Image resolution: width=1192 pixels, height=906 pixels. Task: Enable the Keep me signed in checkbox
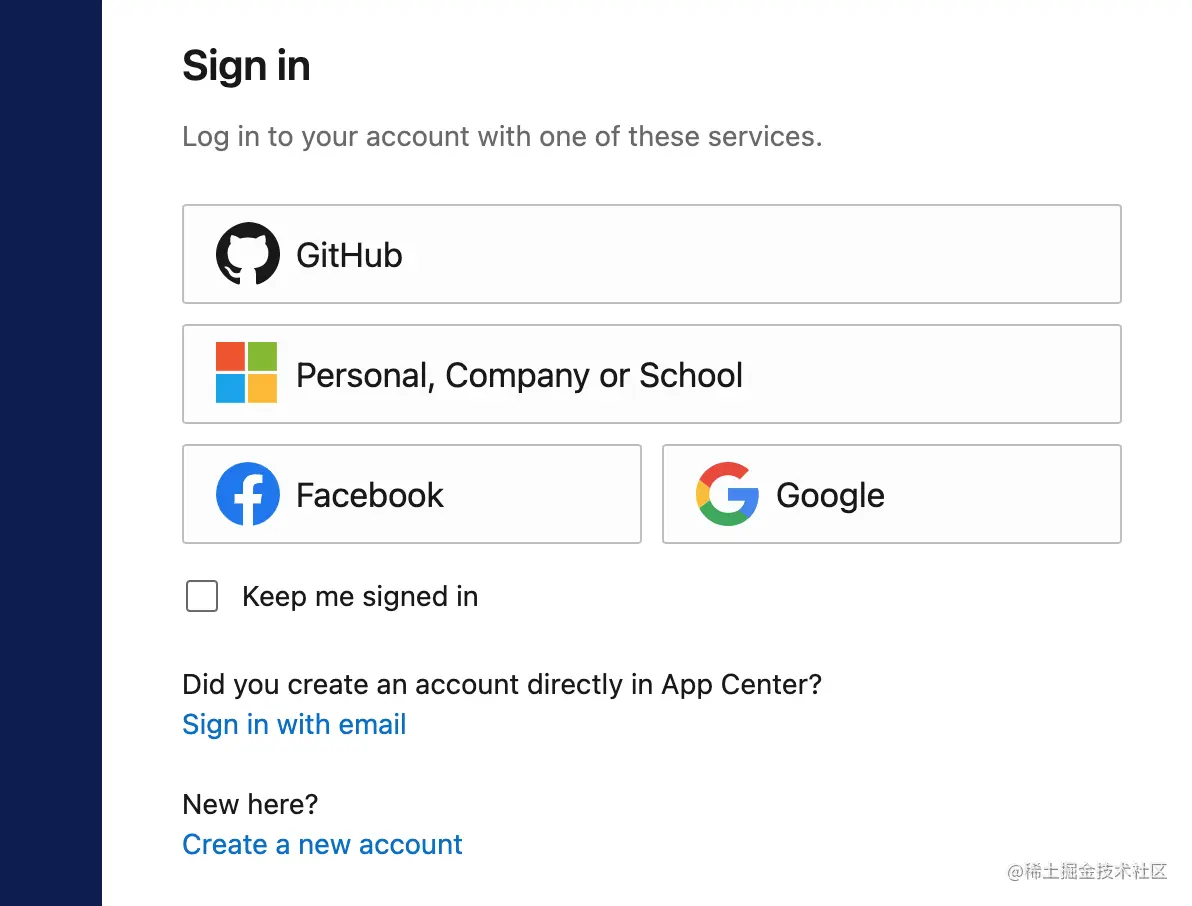[x=202, y=596]
